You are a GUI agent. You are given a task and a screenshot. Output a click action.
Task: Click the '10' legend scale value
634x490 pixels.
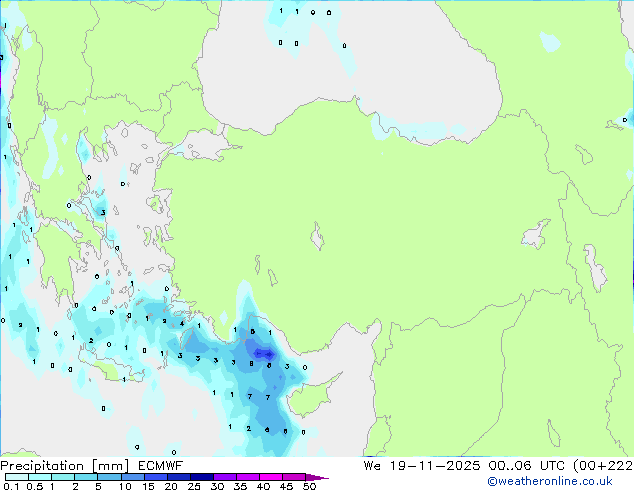point(125,486)
